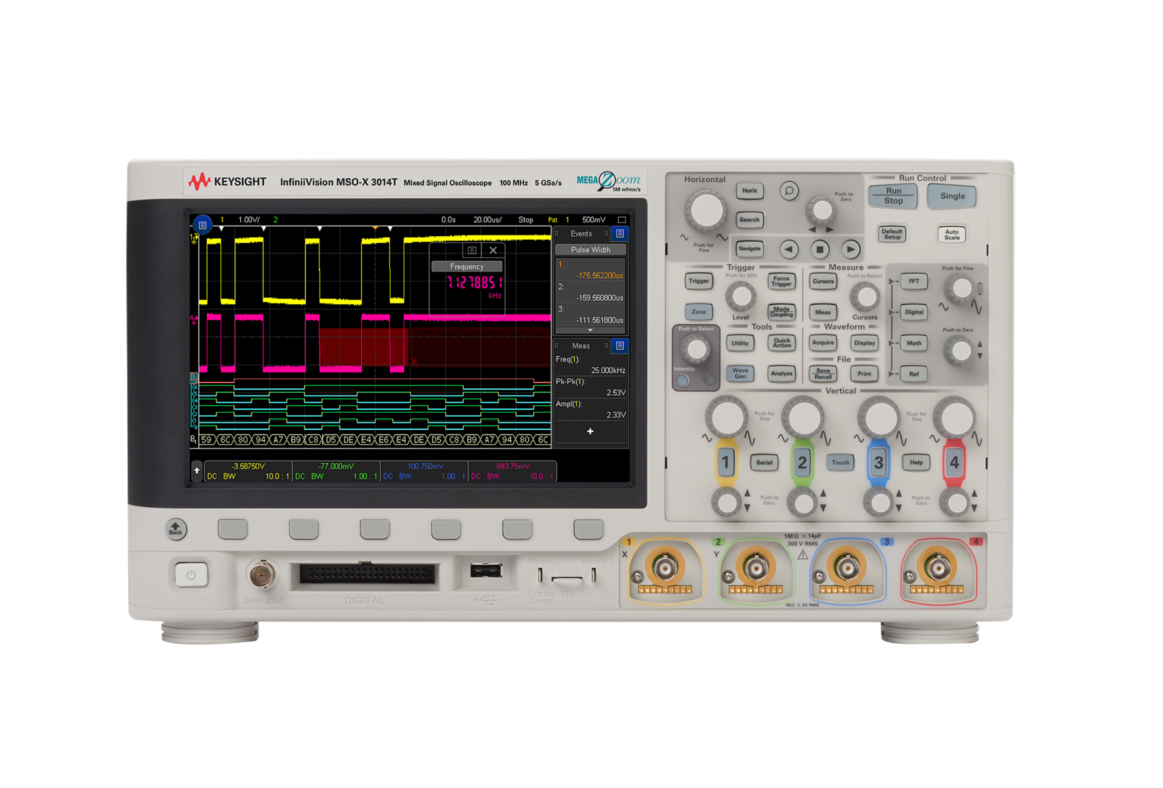Click the main menu icon at top-left of display

[x=201, y=225]
